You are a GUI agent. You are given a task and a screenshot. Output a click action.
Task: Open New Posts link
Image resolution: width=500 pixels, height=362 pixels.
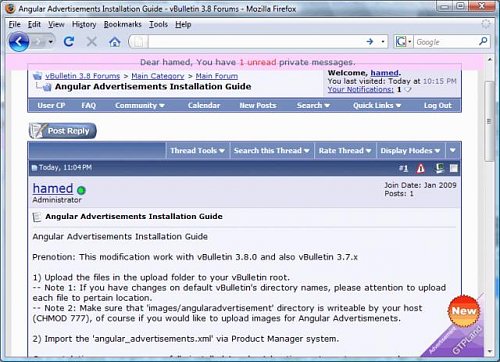[258, 105]
